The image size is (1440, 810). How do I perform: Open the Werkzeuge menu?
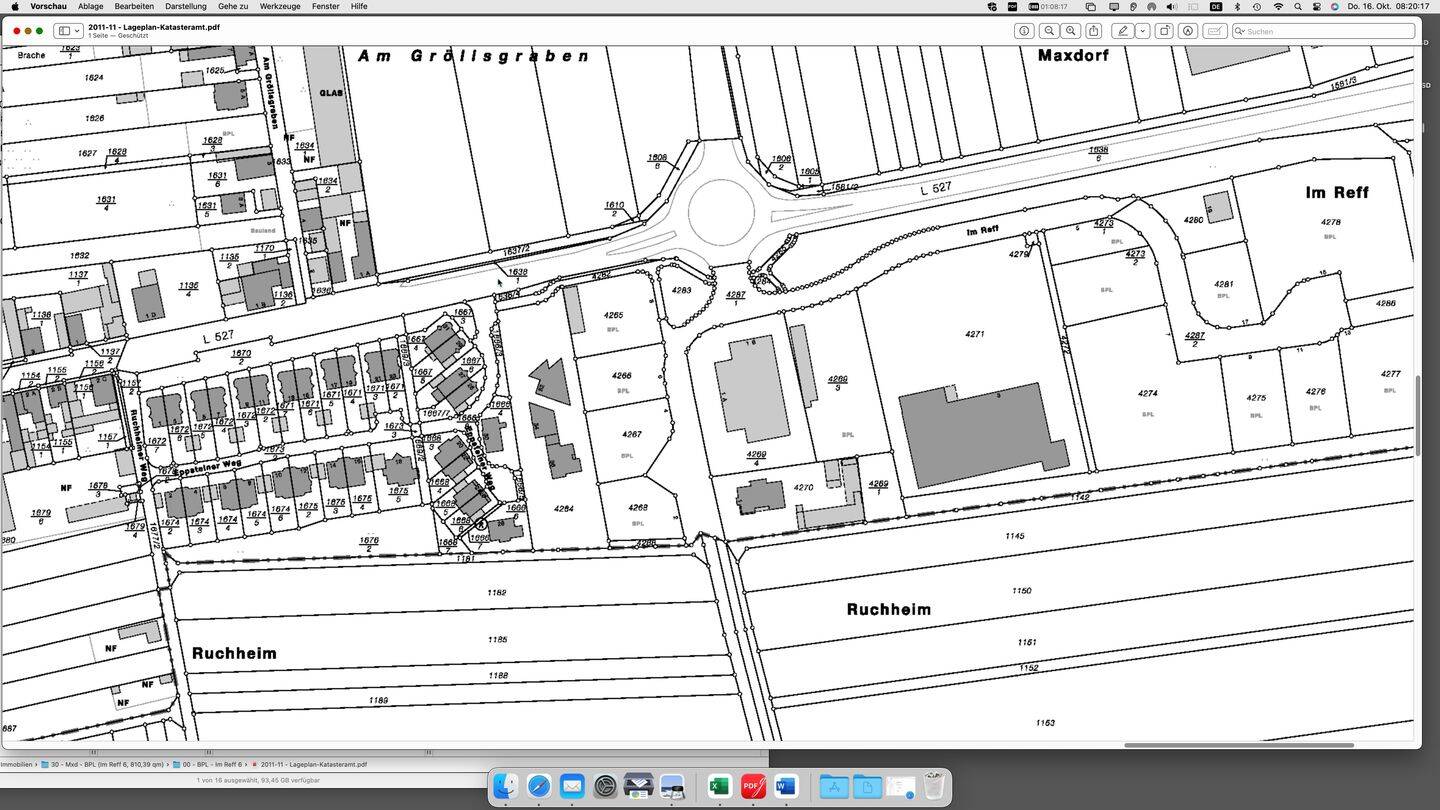280,6
